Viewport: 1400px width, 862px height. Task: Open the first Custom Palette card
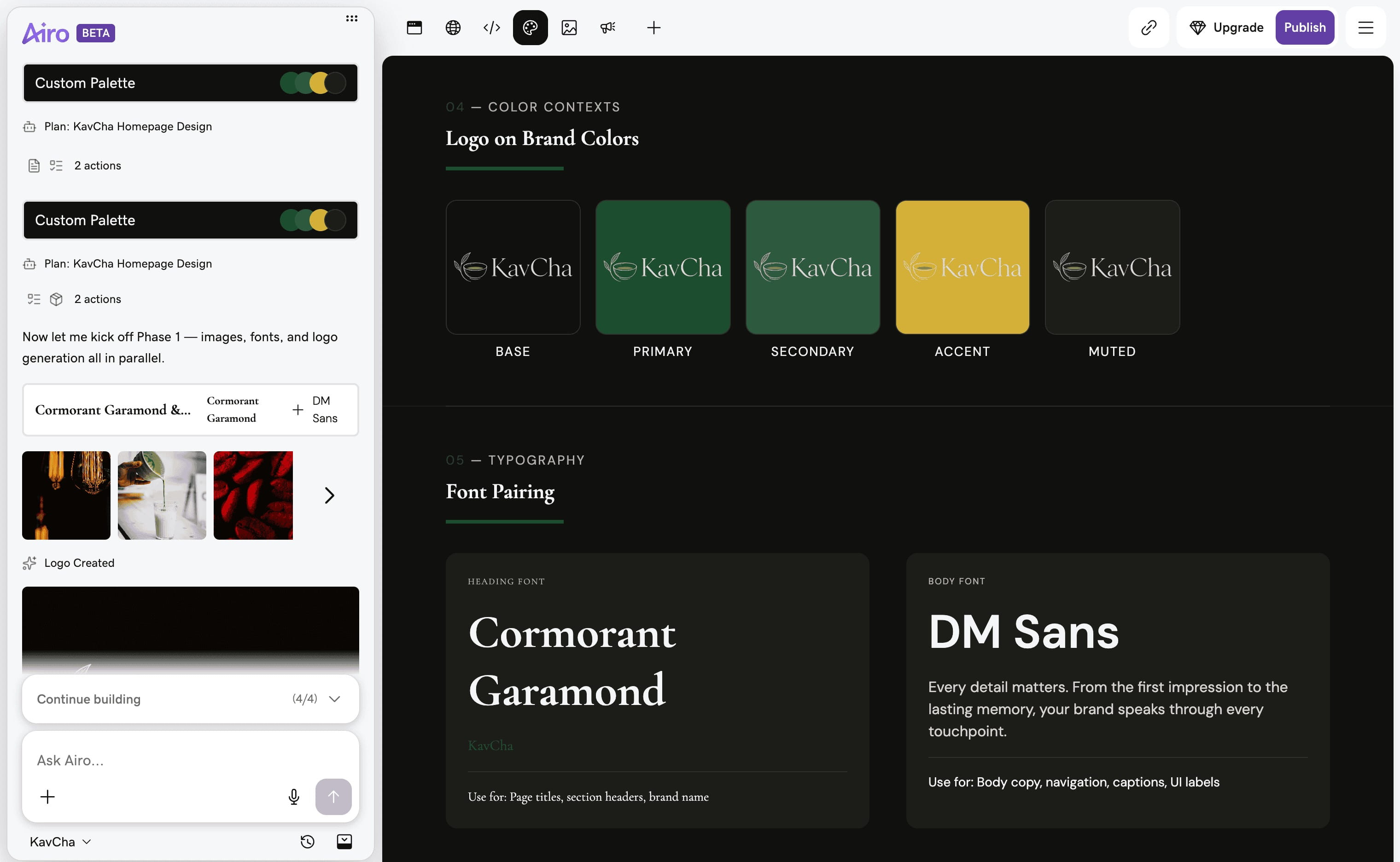point(190,83)
